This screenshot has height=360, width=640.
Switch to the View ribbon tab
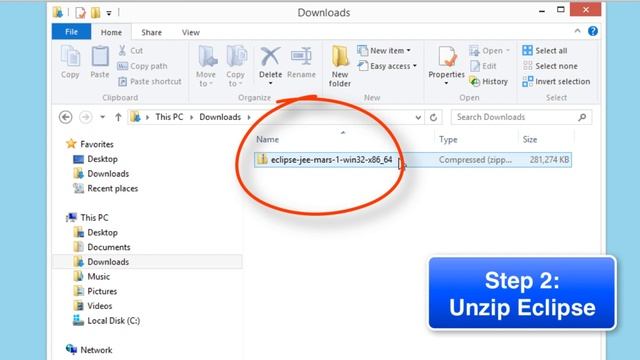(x=191, y=32)
